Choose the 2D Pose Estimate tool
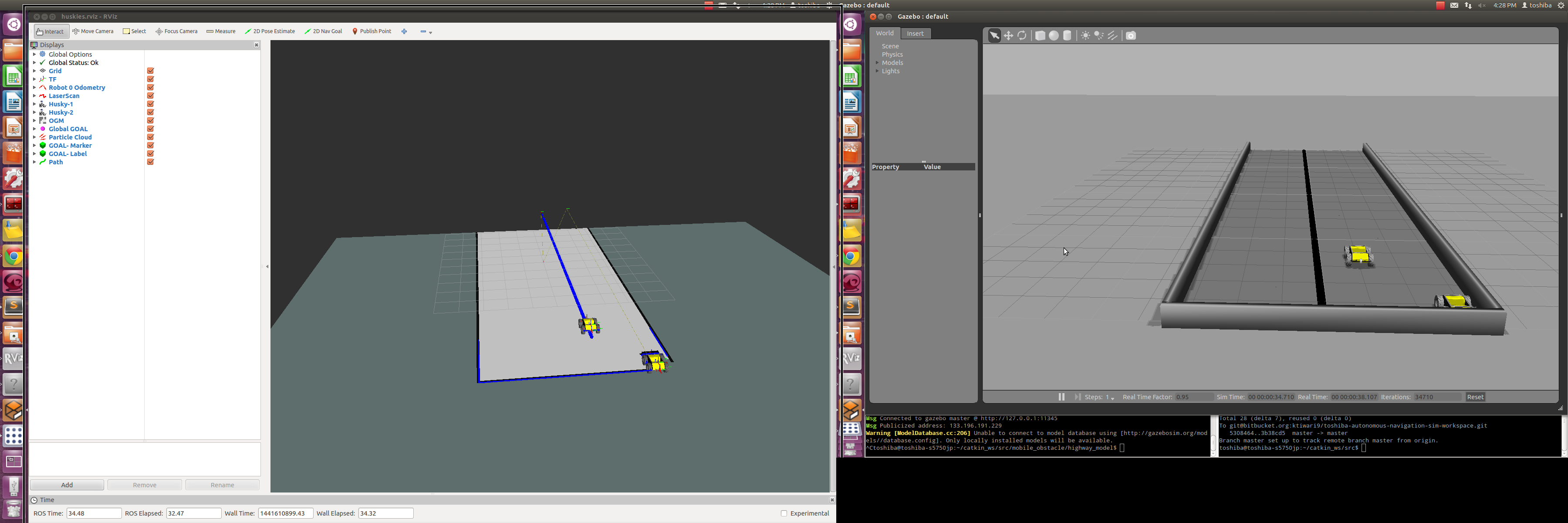Screen dimensions: 1568x523 tap(270, 32)
